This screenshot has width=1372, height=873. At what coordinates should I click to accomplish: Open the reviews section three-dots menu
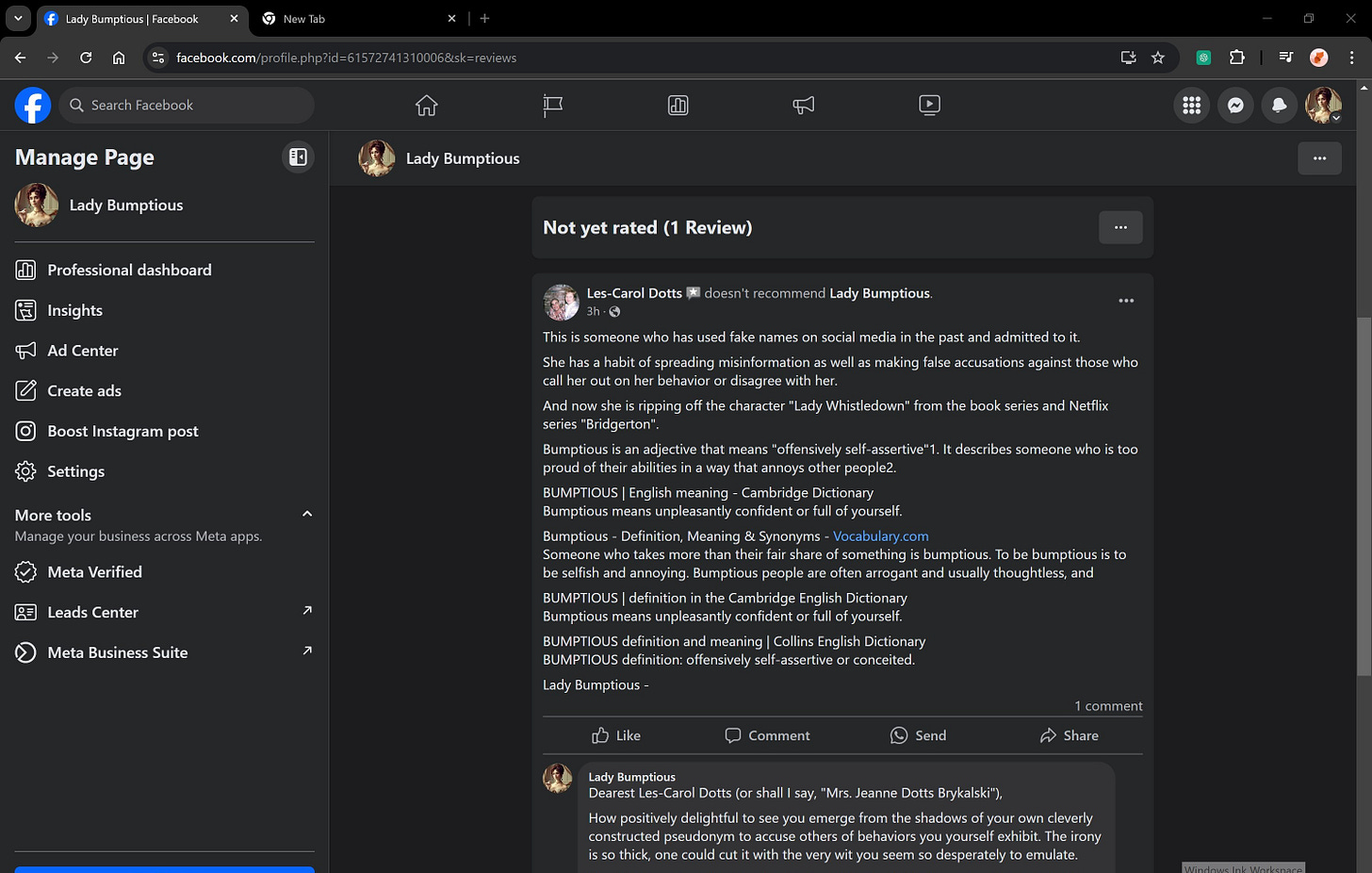1120,227
